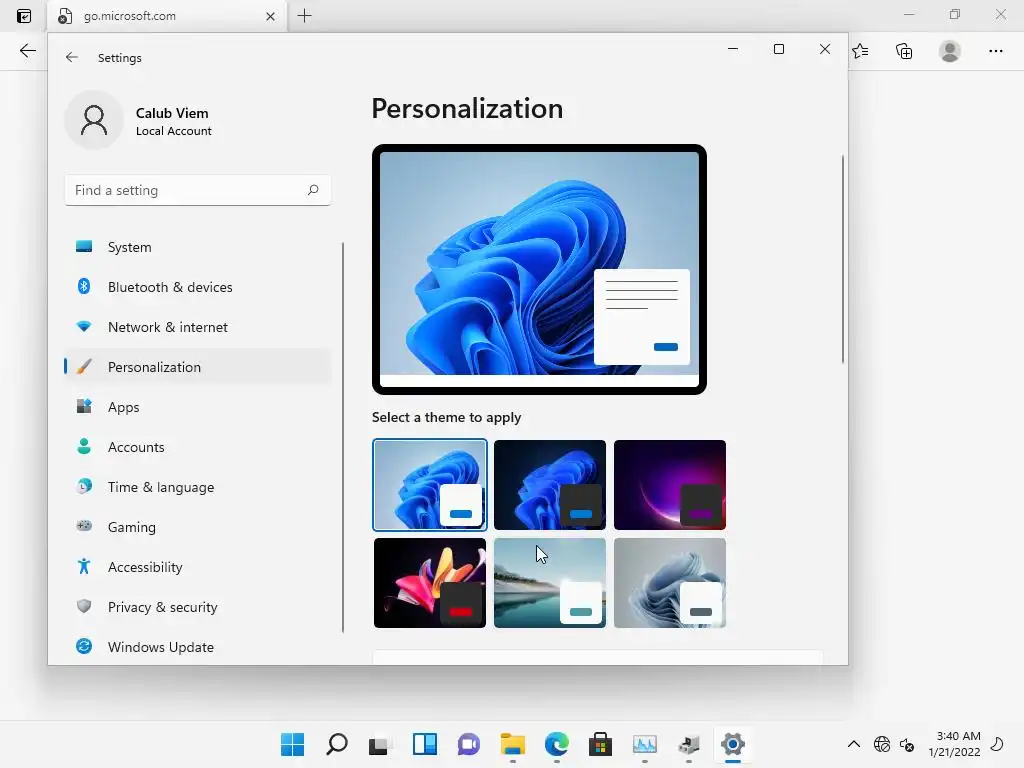Open Network & internet settings
The width and height of the screenshot is (1024, 768).
coord(197,327)
